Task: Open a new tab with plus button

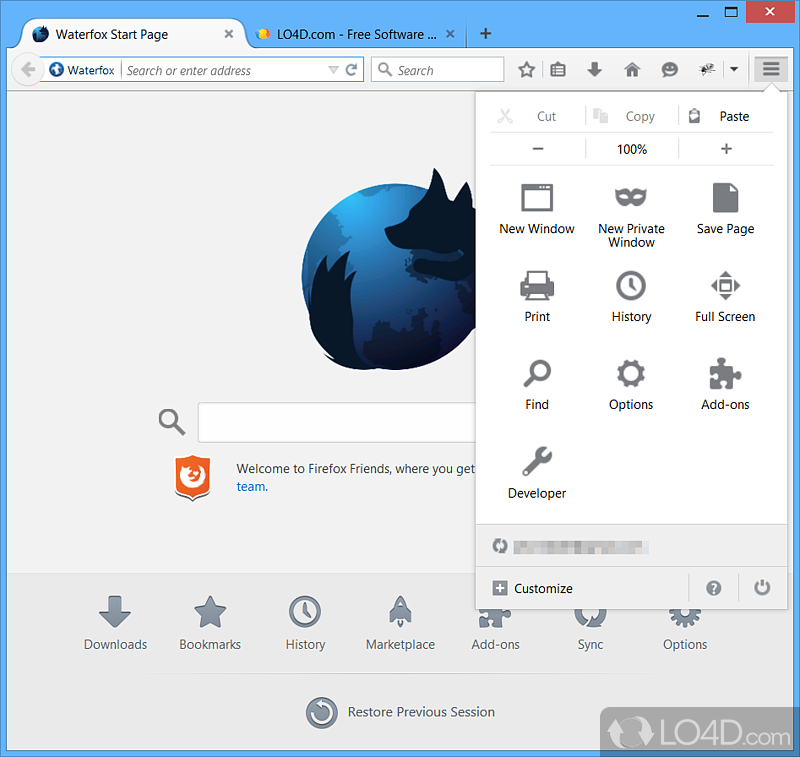Action: click(486, 34)
